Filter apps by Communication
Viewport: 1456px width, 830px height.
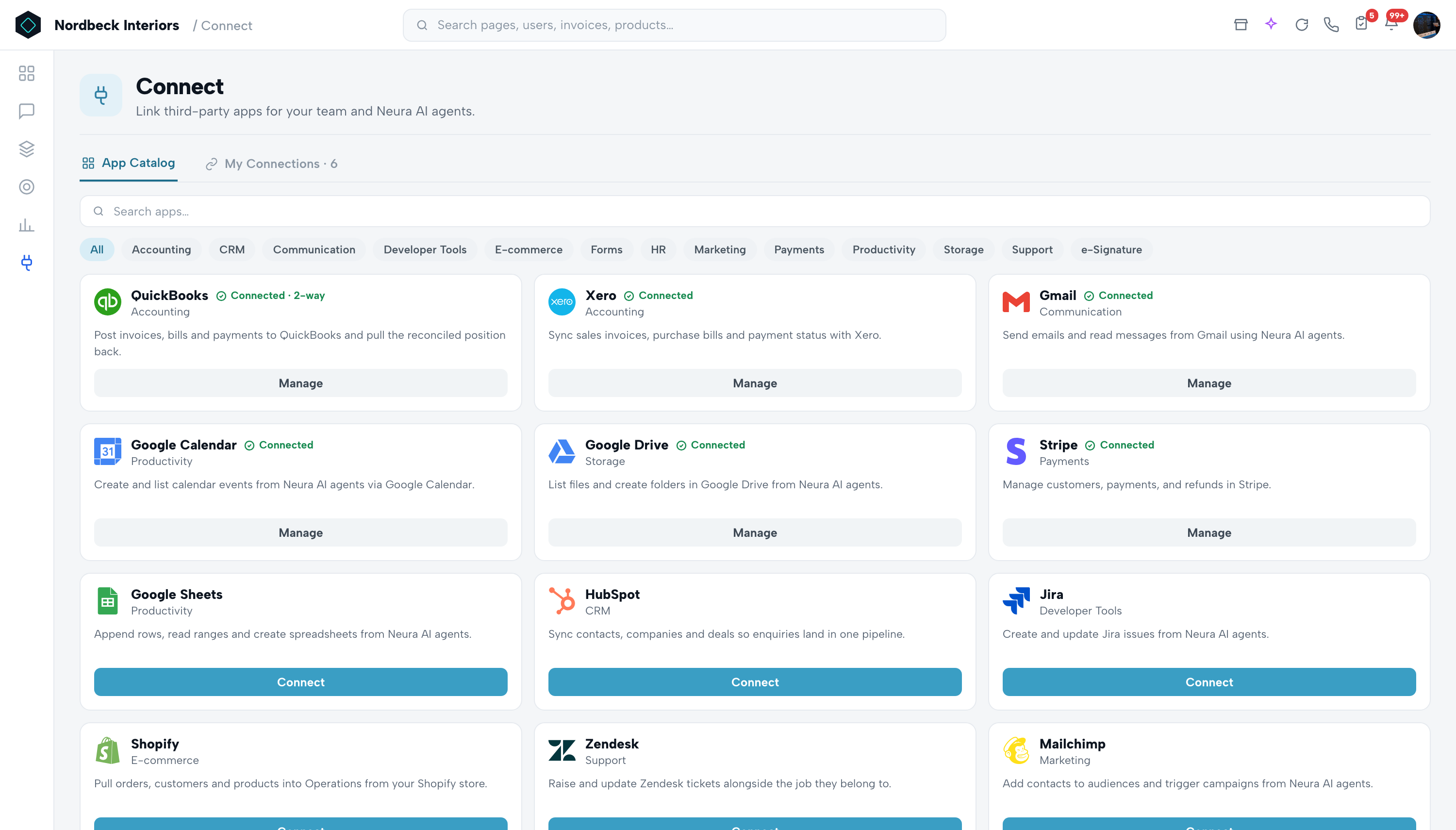coord(314,249)
